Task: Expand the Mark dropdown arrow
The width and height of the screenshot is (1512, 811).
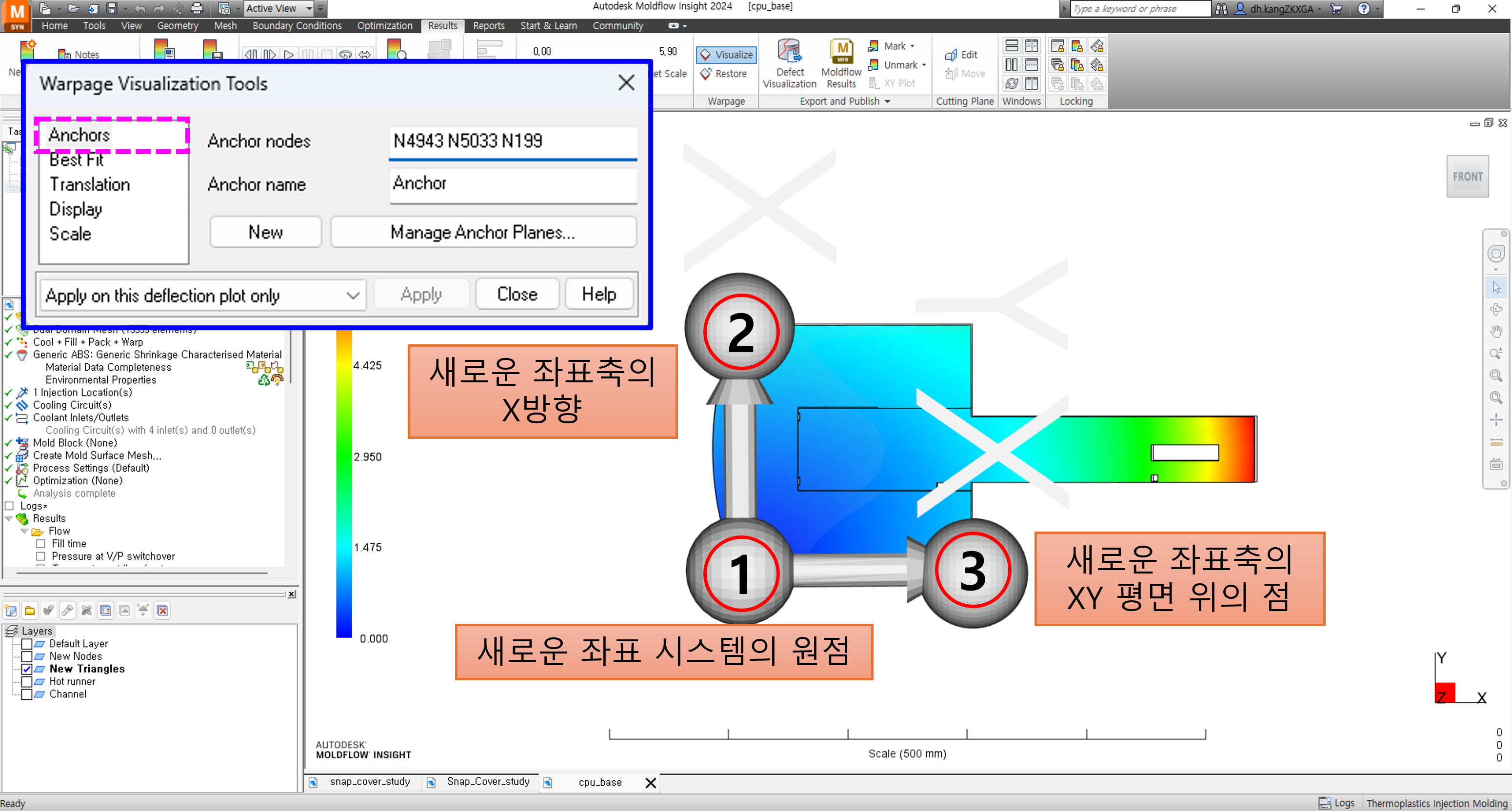Action: [x=913, y=46]
